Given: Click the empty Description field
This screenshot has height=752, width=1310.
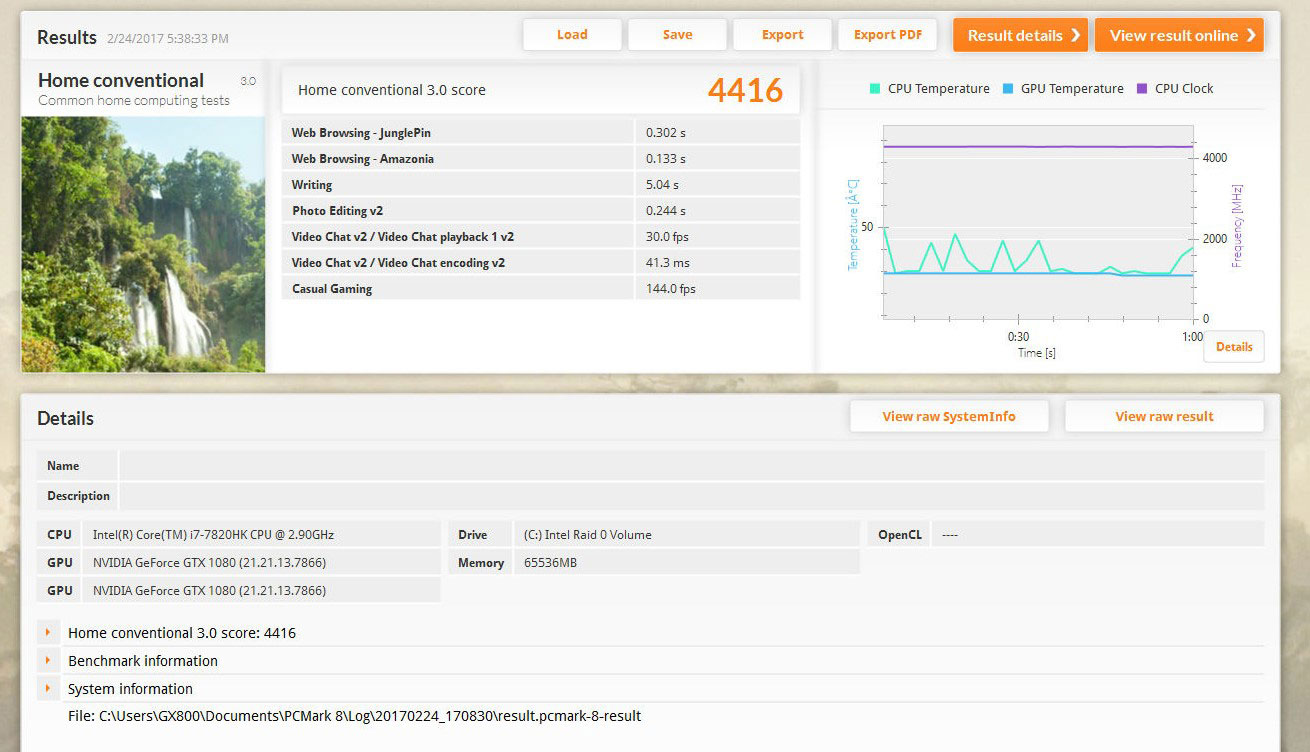Looking at the screenshot, I should tap(690, 496).
